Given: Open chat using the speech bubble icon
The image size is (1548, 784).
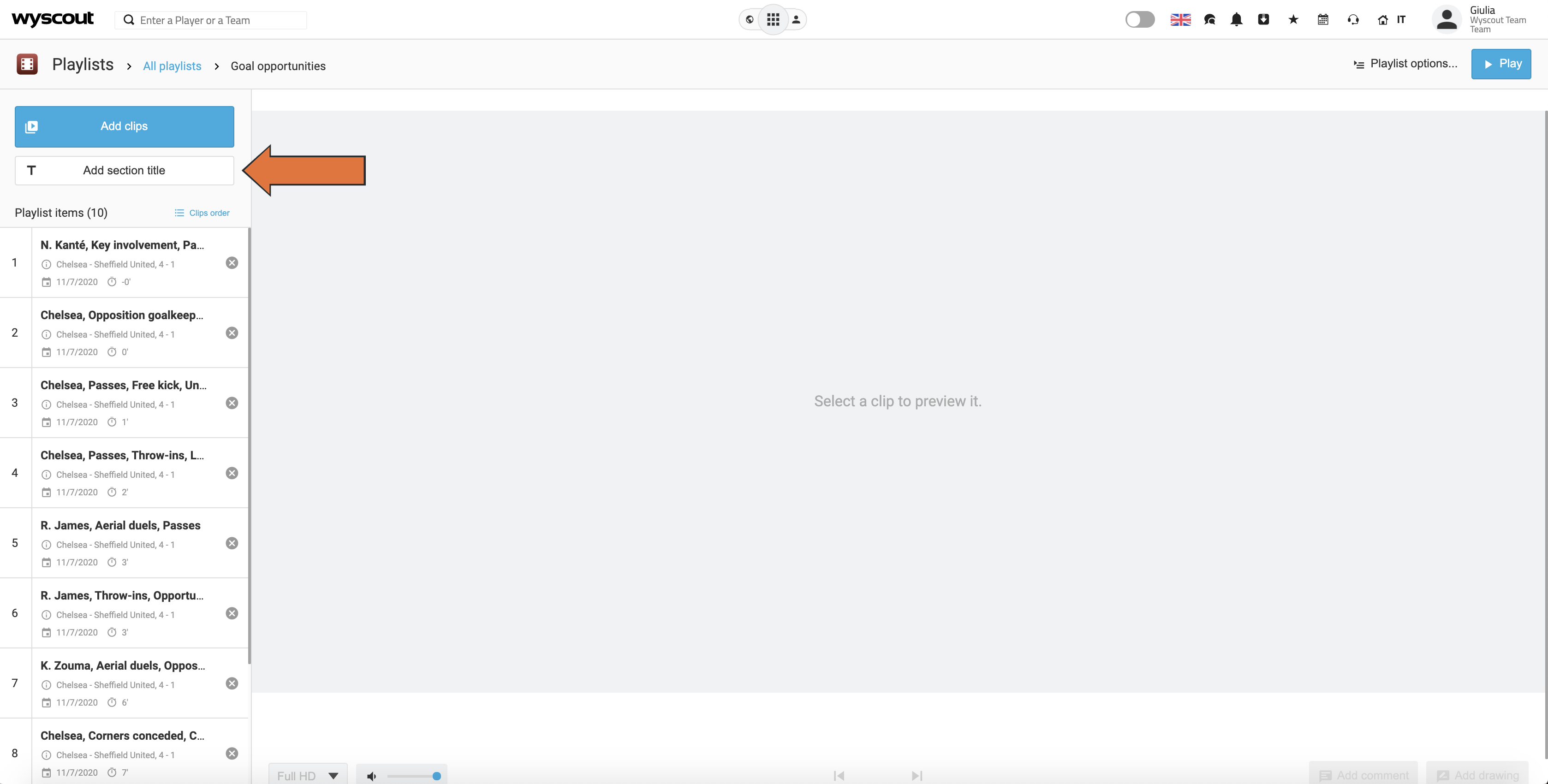Looking at the screenshot, I should (1210, 19).
